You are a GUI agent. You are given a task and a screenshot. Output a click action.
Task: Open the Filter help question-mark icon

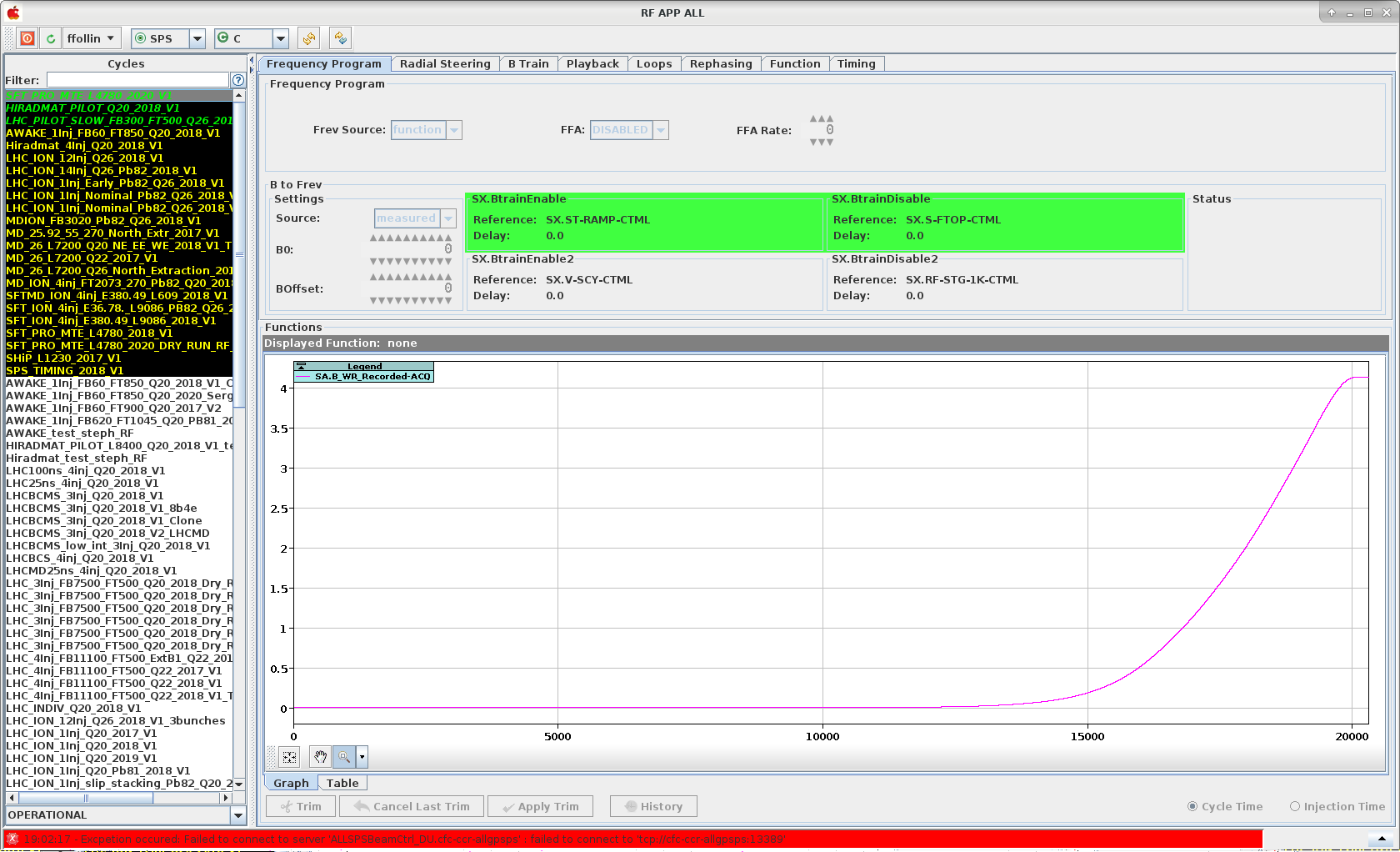pos(238,80)
